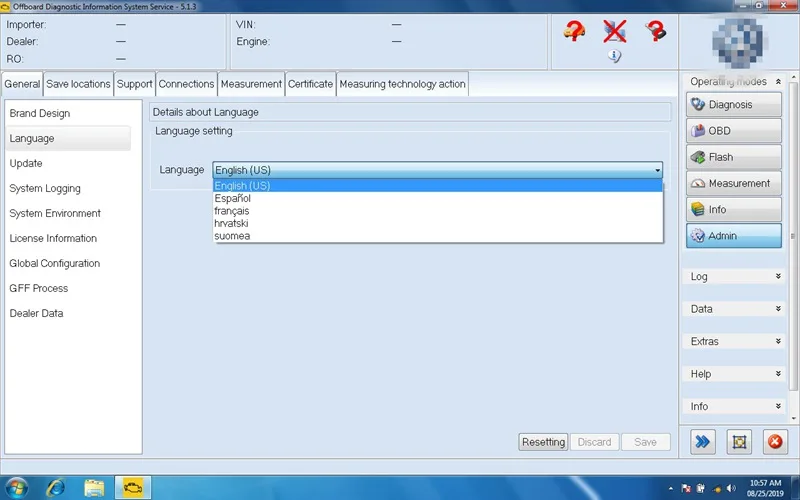800x500 pixels.
Task: Click the blue double-arrow forward icon
Action: 703,441
